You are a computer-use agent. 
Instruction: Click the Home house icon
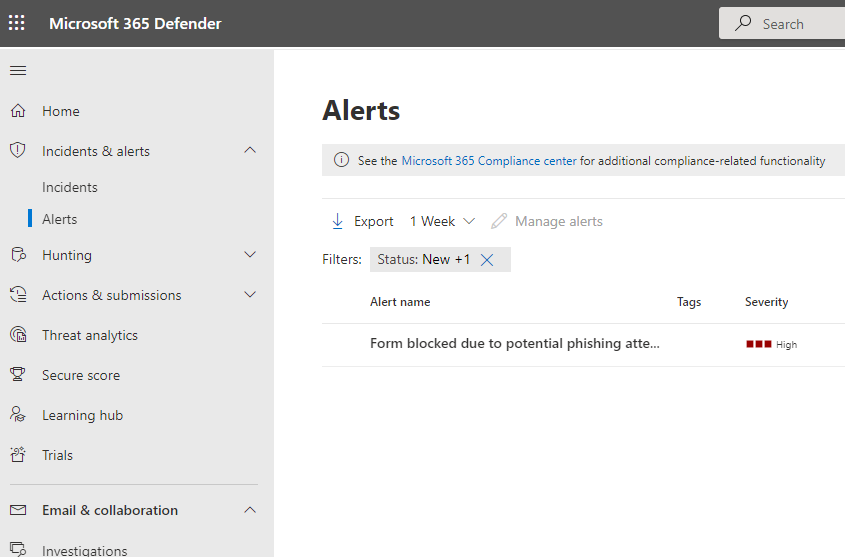[18, 111]
